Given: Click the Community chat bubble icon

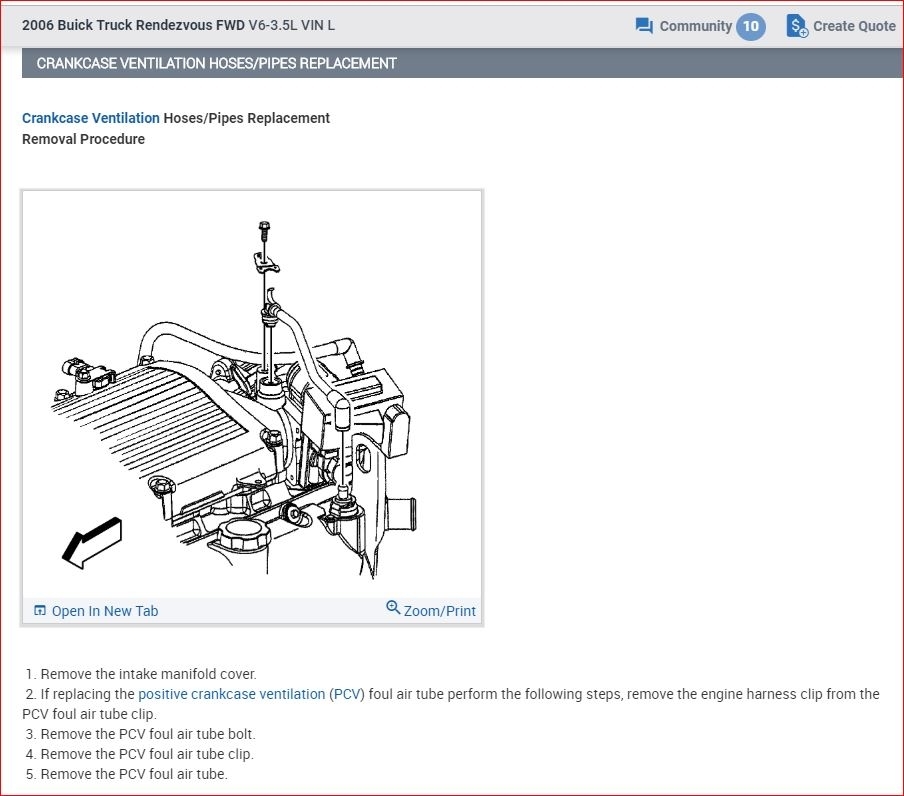Looking at the screenshot, I should [x=644, y=26].
